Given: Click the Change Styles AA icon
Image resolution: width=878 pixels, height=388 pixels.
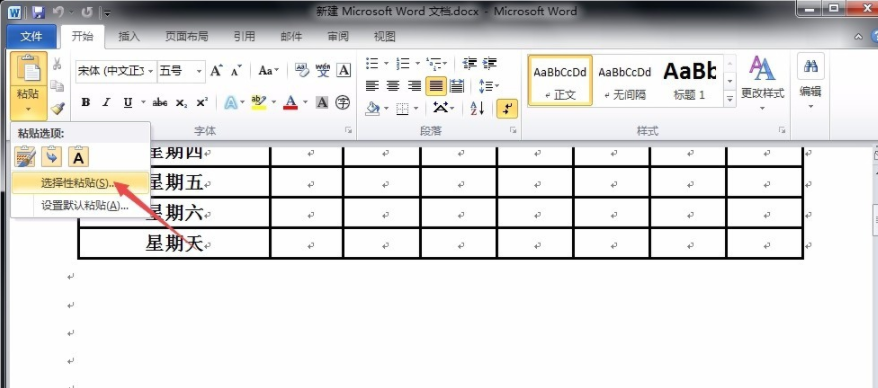Looking at the screenshot, I should 762,68.
